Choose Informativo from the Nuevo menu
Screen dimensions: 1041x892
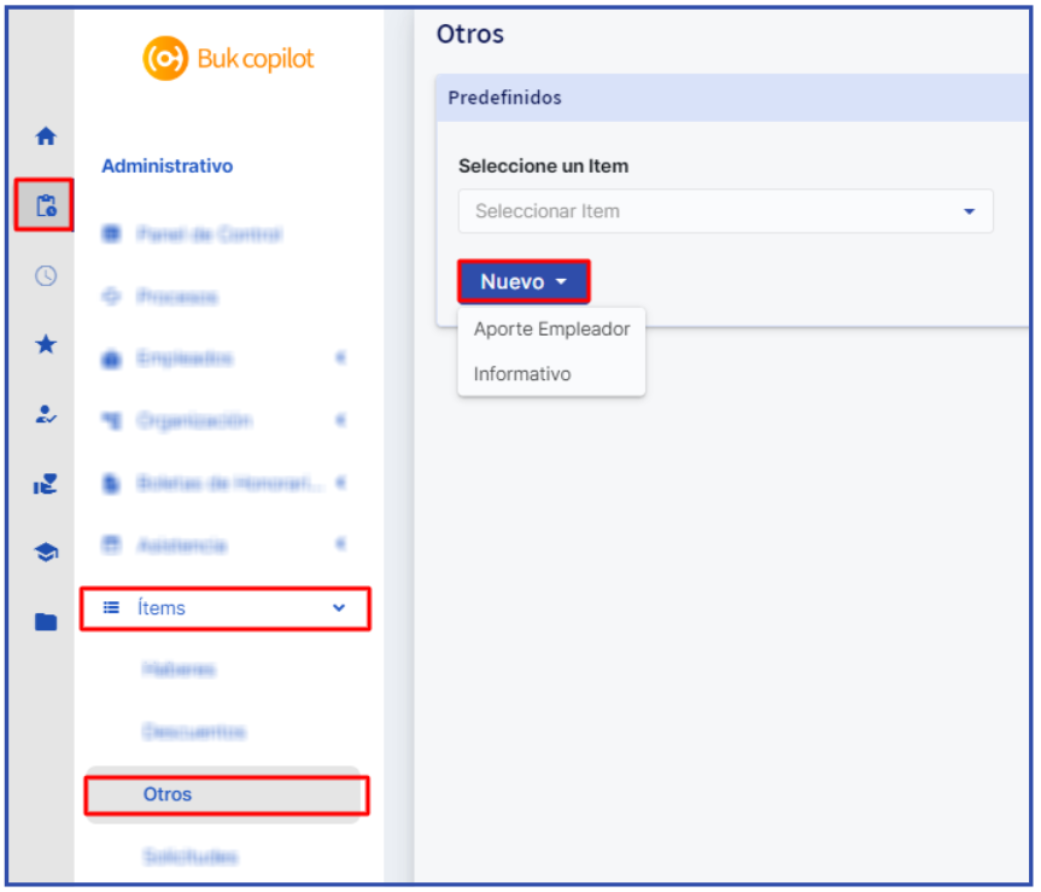click(522, 374)
